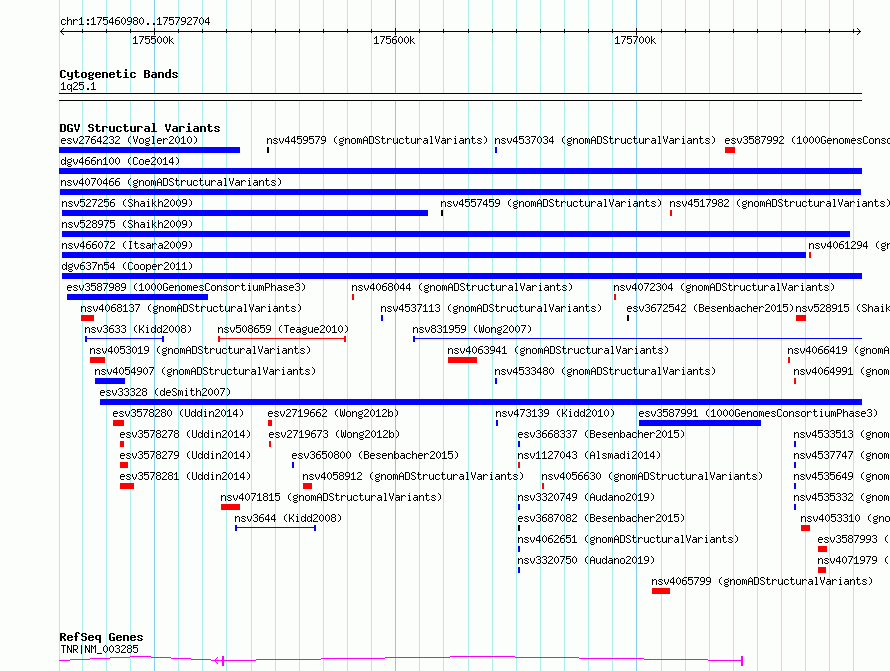Viewport: 890px width, 671px height.
Task: Select the blue span of nsv3644 (Kidd2008)
Action: click(x=275, y=528)
